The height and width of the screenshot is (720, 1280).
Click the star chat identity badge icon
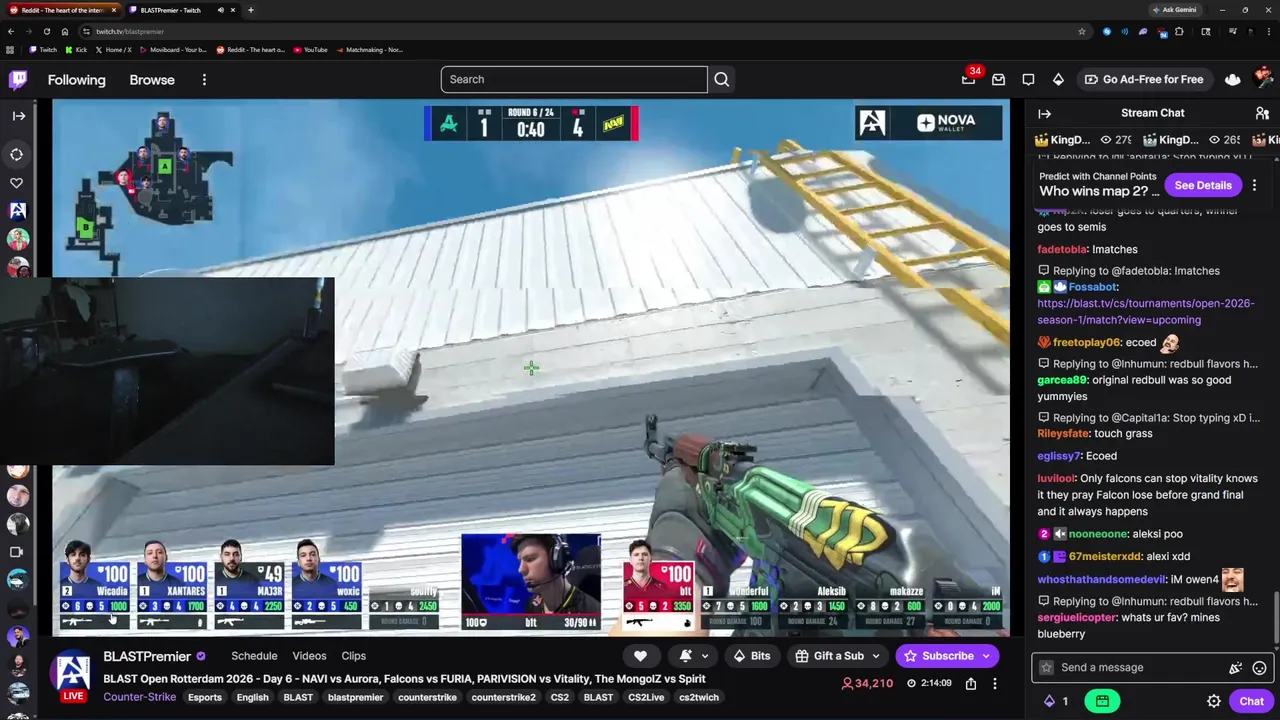[x=1046, y=667]
